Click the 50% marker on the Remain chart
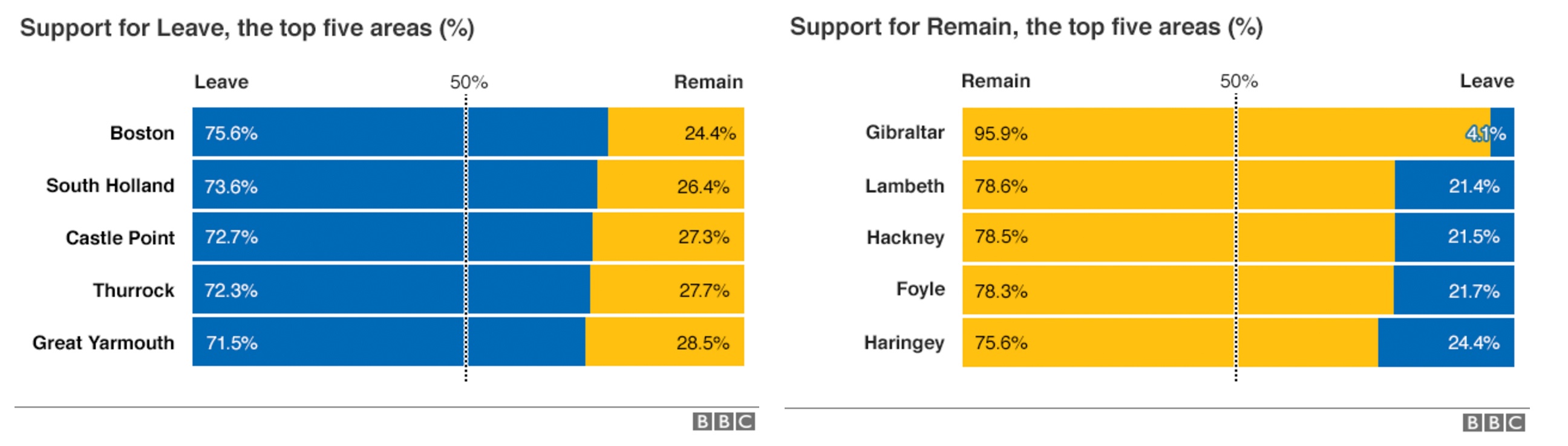Image resolution: width=1568 pixels, height=446 pixels. tap(1238, 82)
